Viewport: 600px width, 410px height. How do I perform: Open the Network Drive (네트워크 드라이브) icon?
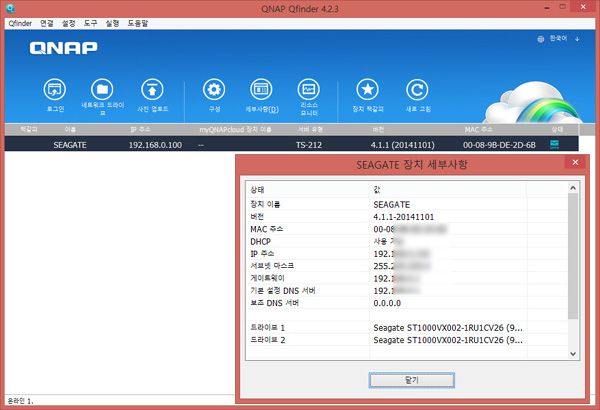point(101,89)
